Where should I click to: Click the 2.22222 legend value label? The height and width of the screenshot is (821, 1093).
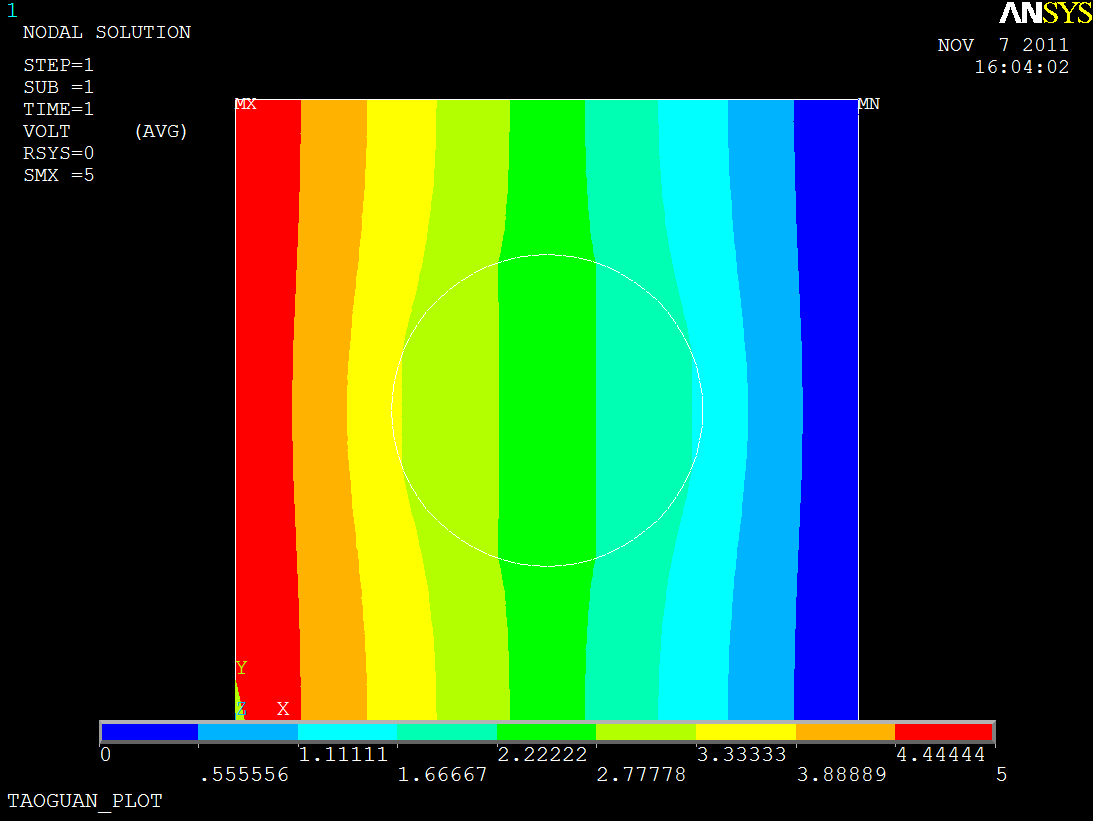coord(542,754)
